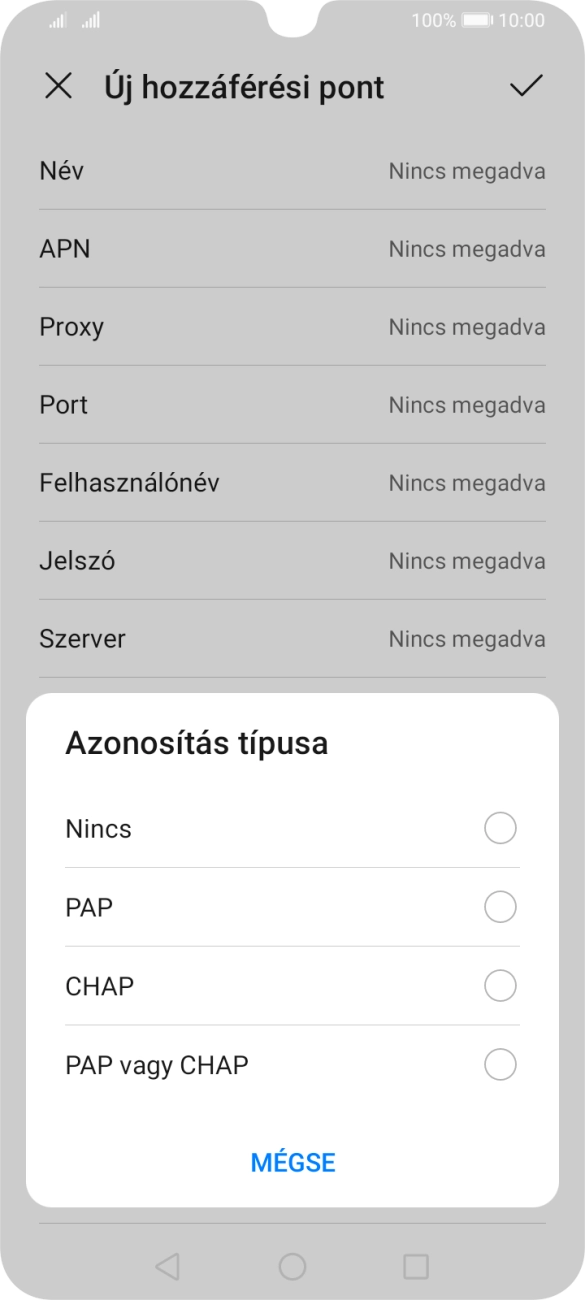
Task: Tap the Azonosítás típusa dialog title
Action: [195, 743]
